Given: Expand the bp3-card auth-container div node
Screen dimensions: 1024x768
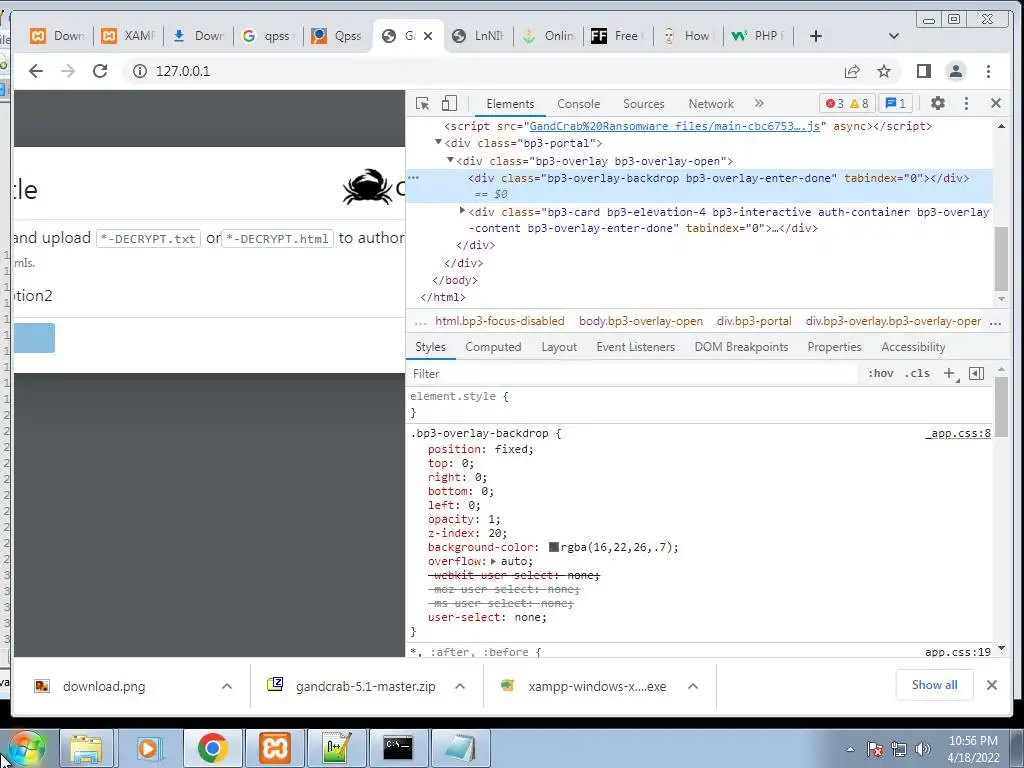Looking at the screenshot, I should click(462, 210).
